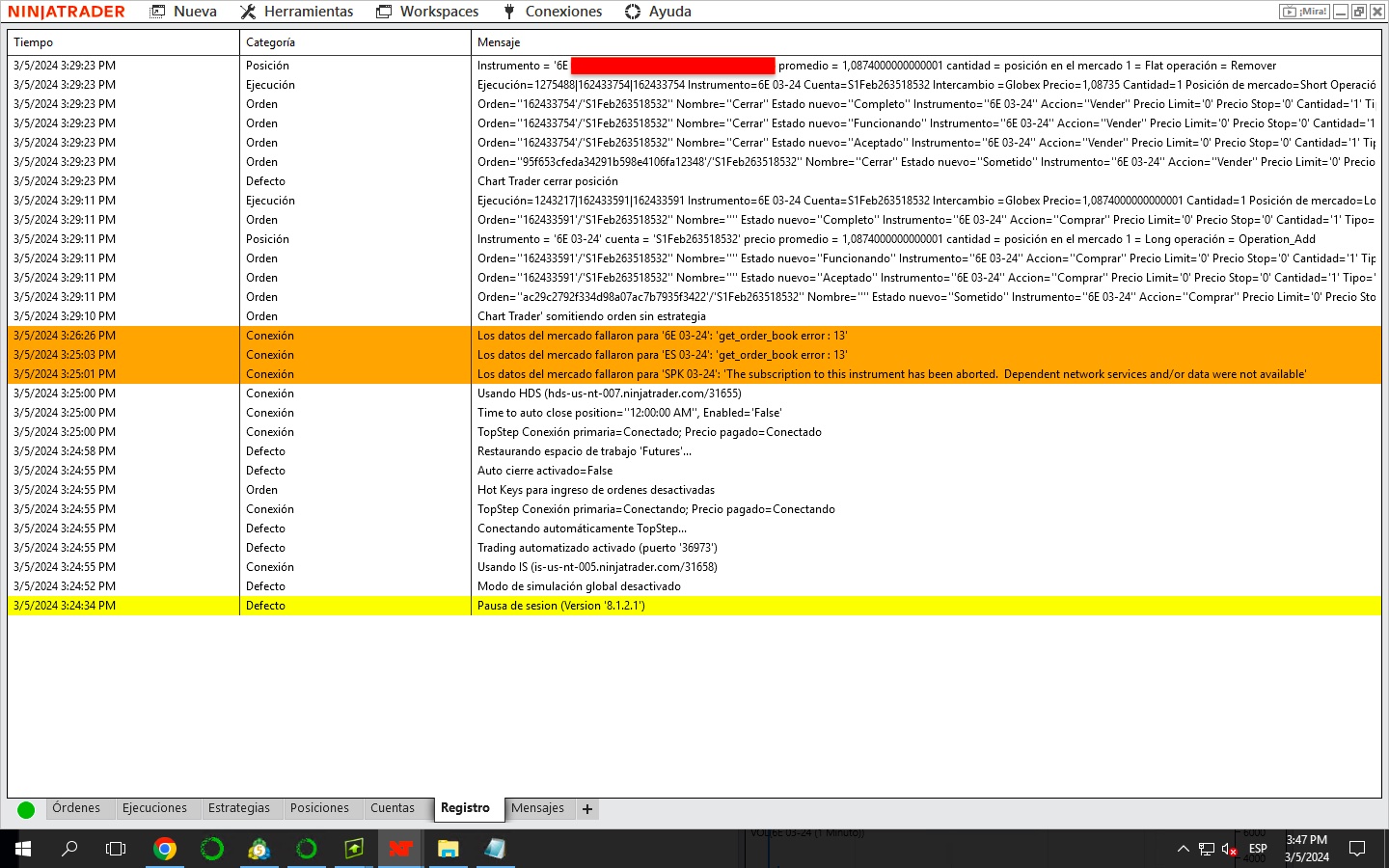Open network status tray icon

(x=1207, y=849)
